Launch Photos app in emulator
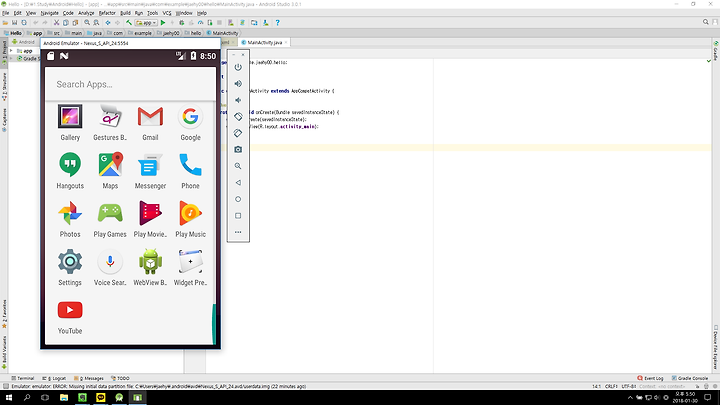The height and width of the screenshot is (405, 720). click(x=70, y=213)
